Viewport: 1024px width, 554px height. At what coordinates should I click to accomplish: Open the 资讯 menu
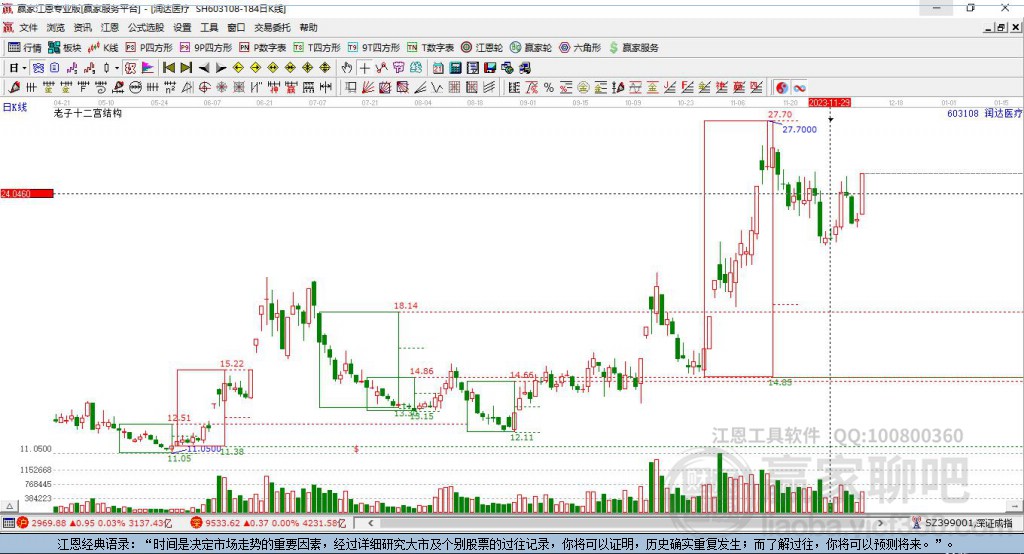click(x=82, y=27)
